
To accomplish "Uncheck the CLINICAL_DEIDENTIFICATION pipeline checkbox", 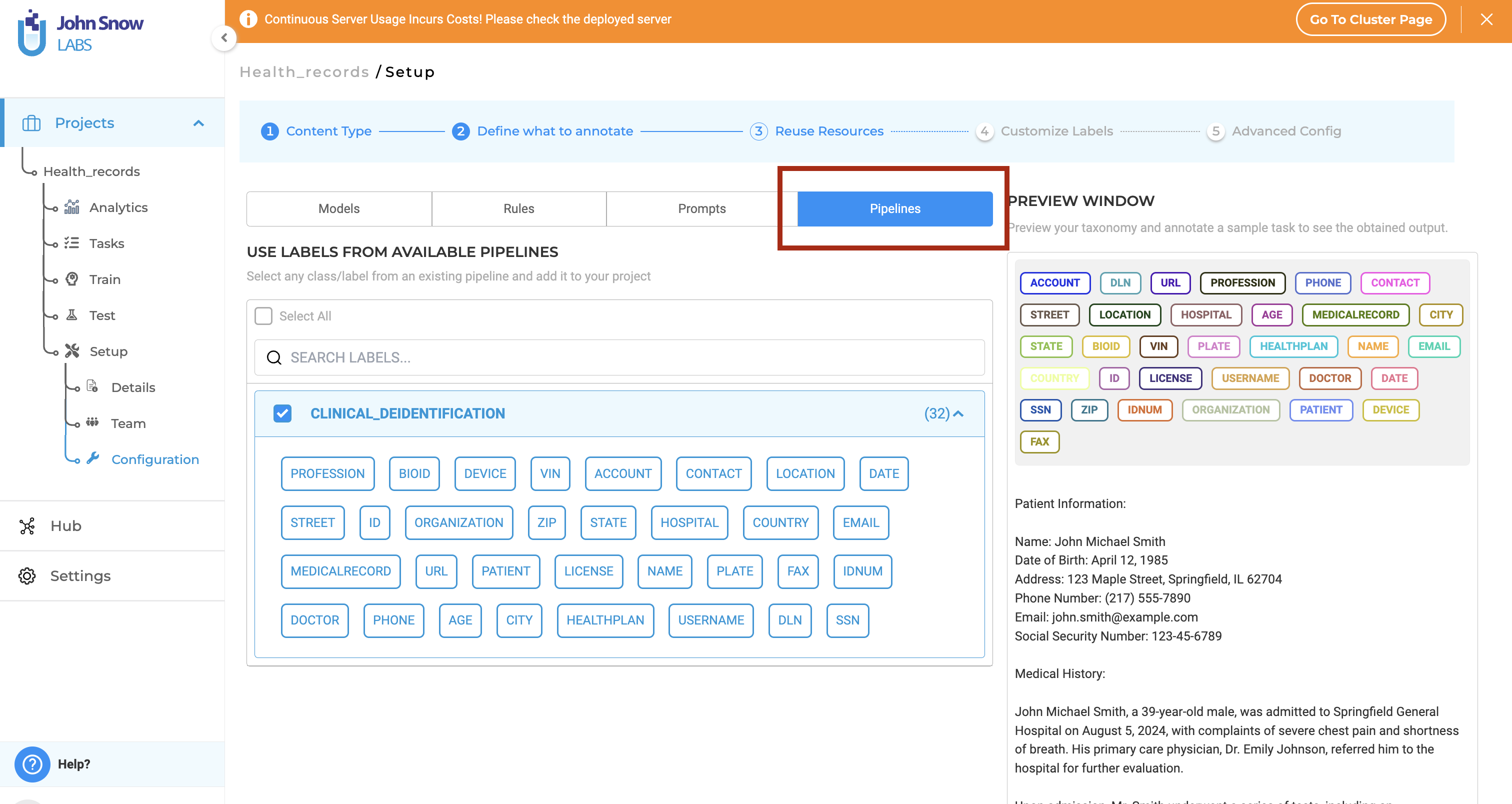I will 282,413.
